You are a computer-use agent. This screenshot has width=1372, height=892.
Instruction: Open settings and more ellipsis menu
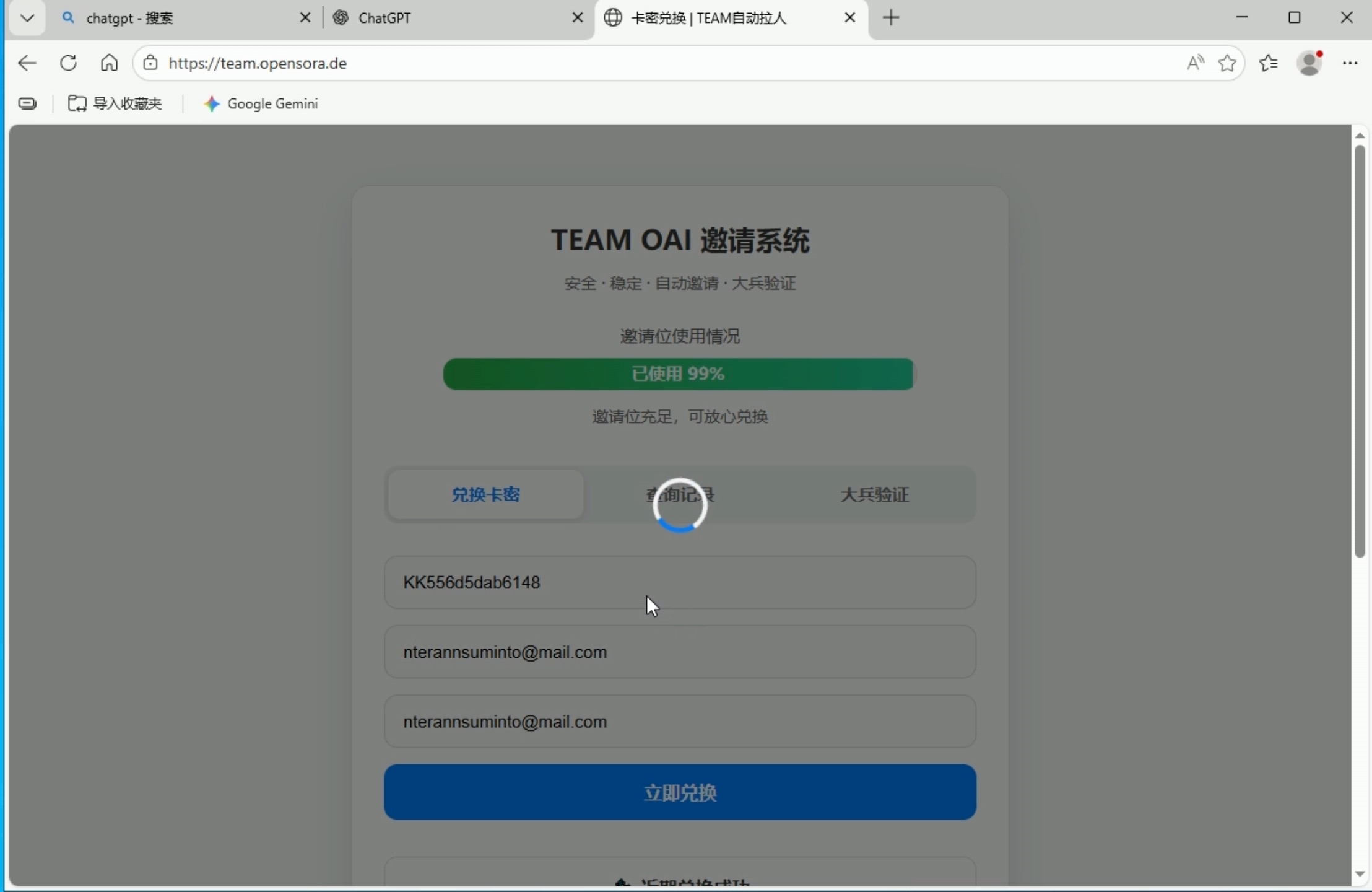pos(1350,63)
